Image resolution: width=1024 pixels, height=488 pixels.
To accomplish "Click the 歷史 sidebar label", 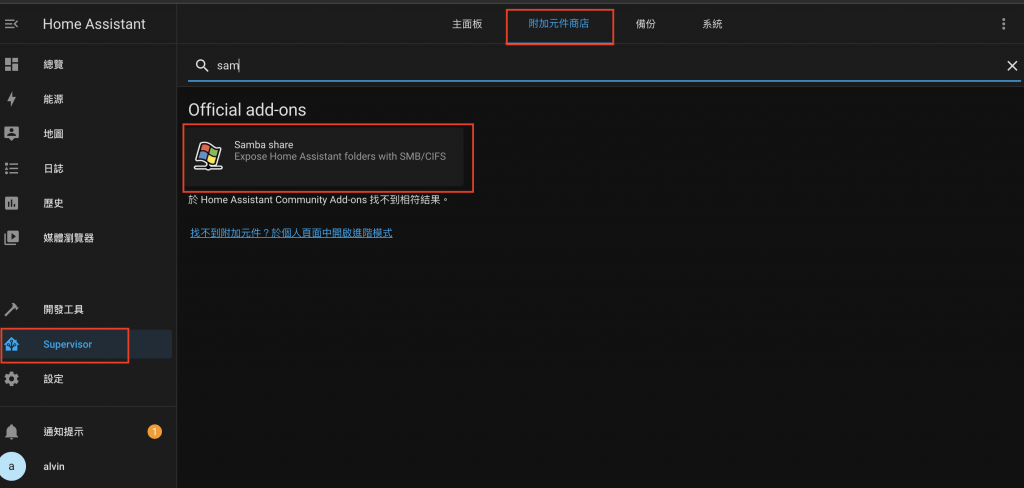I will (x=54, y=203).
